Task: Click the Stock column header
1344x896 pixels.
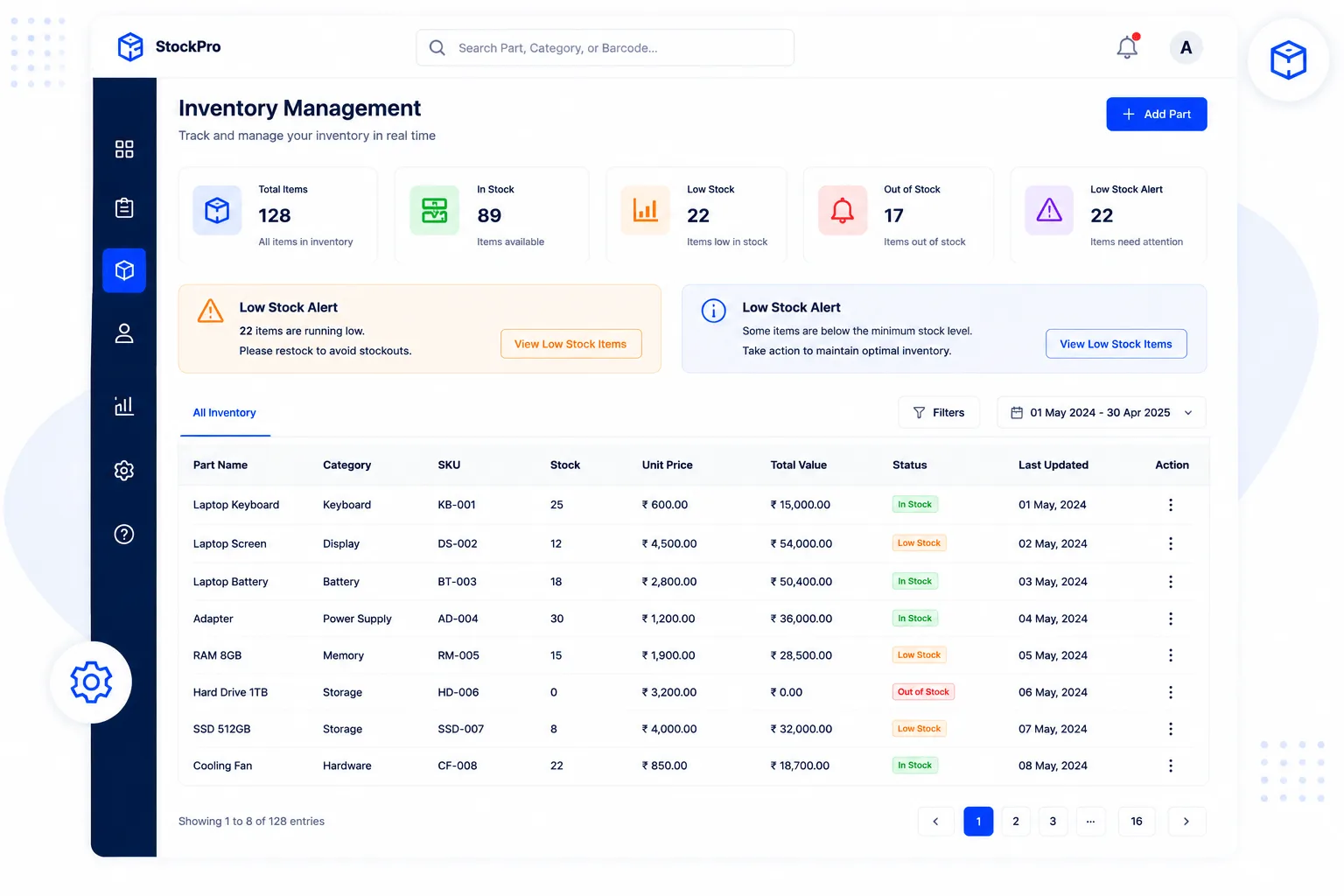Action: (x=565, y=465)
